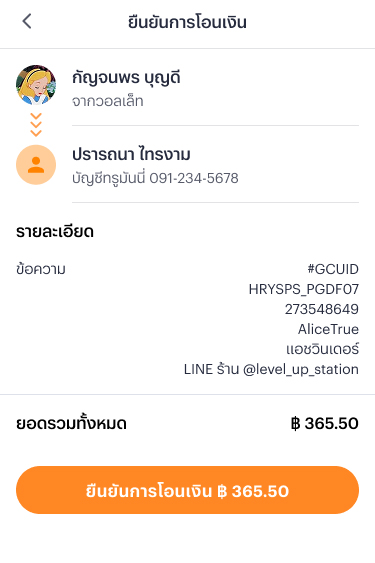Click the ข้อความ message label
Image resolution: width=375 pixels, height=563 pixels.
[41, 269]
